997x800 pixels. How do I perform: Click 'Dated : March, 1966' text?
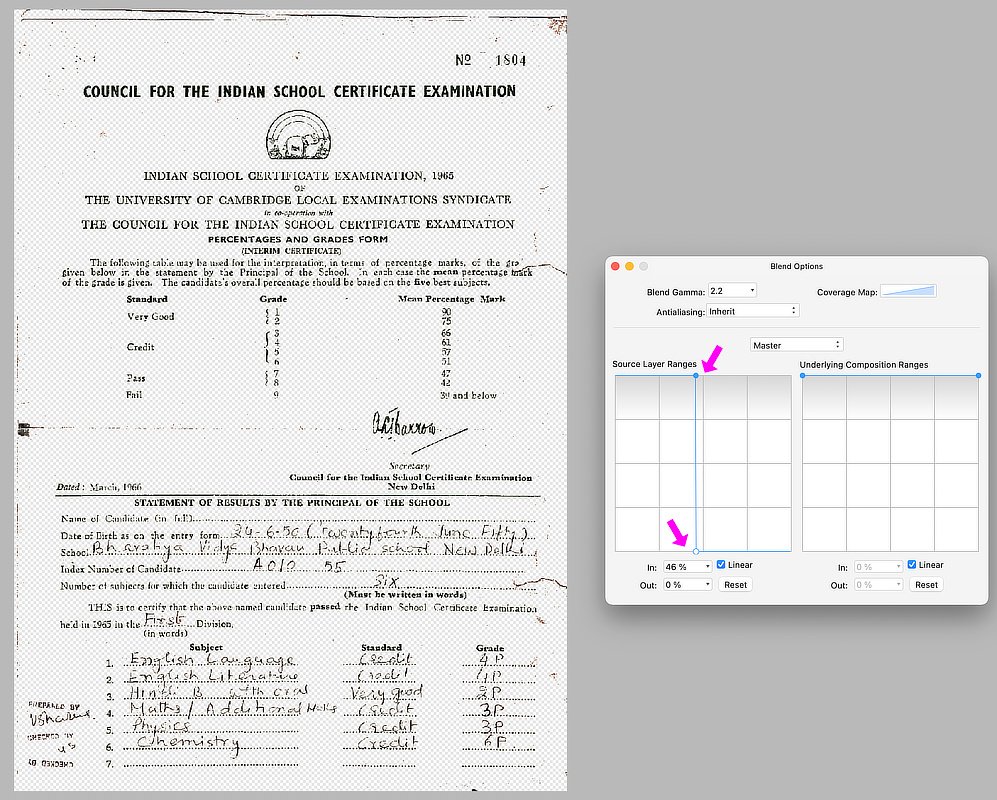point(99,487)
